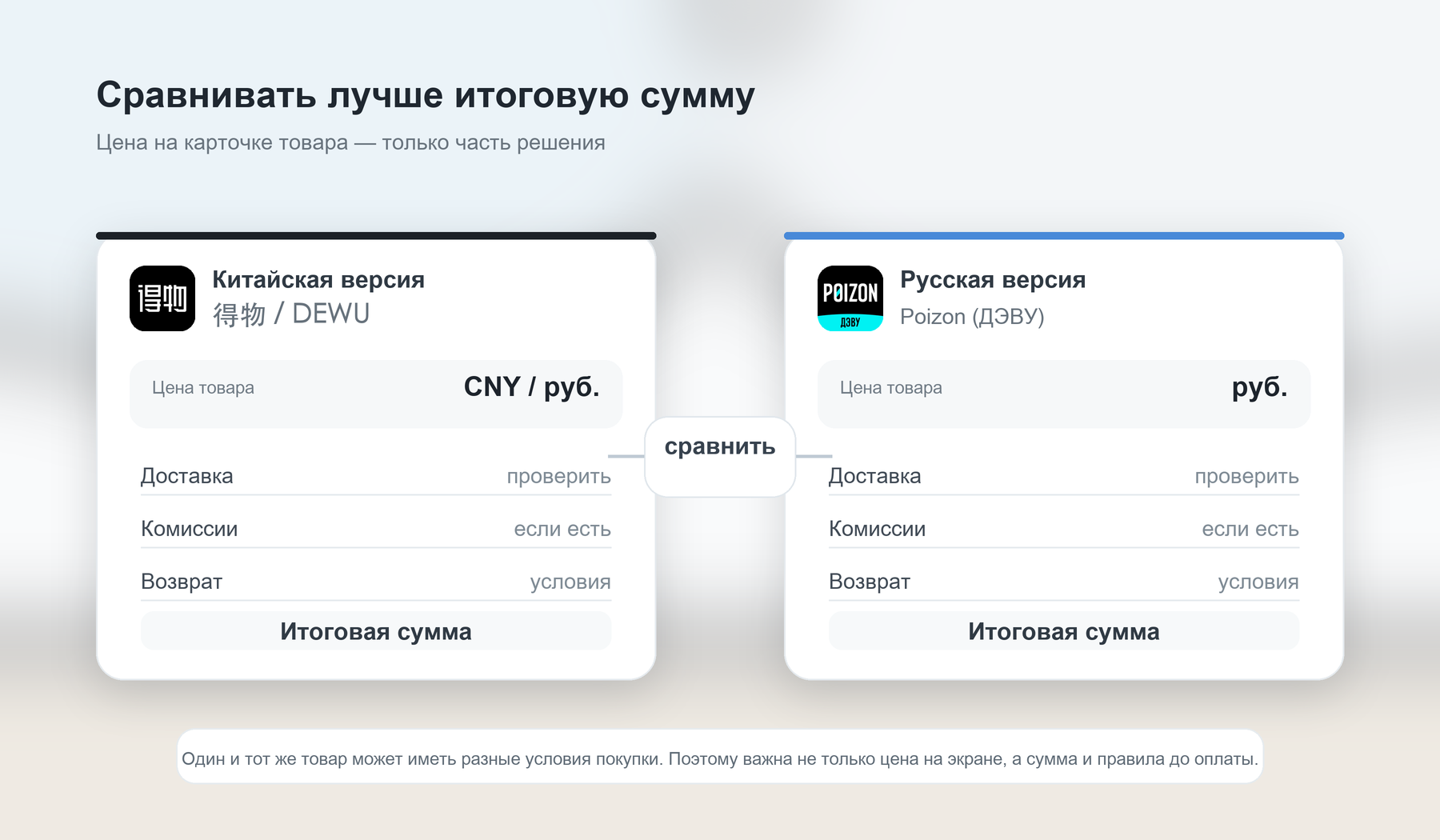Click «проверить» in the Русская версия card
Viewport: 1440px width, 840px height.
[x=1246, y=477]
